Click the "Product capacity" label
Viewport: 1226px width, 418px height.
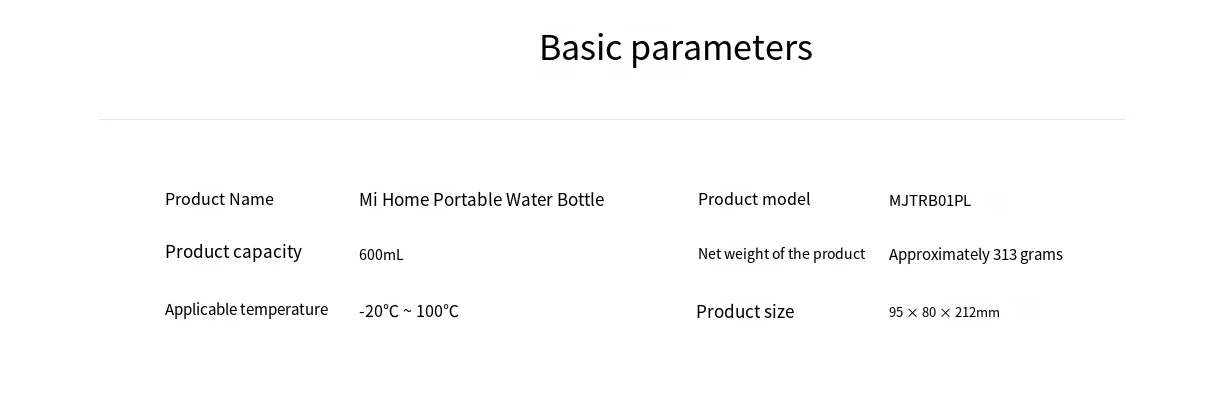point(233,252)
